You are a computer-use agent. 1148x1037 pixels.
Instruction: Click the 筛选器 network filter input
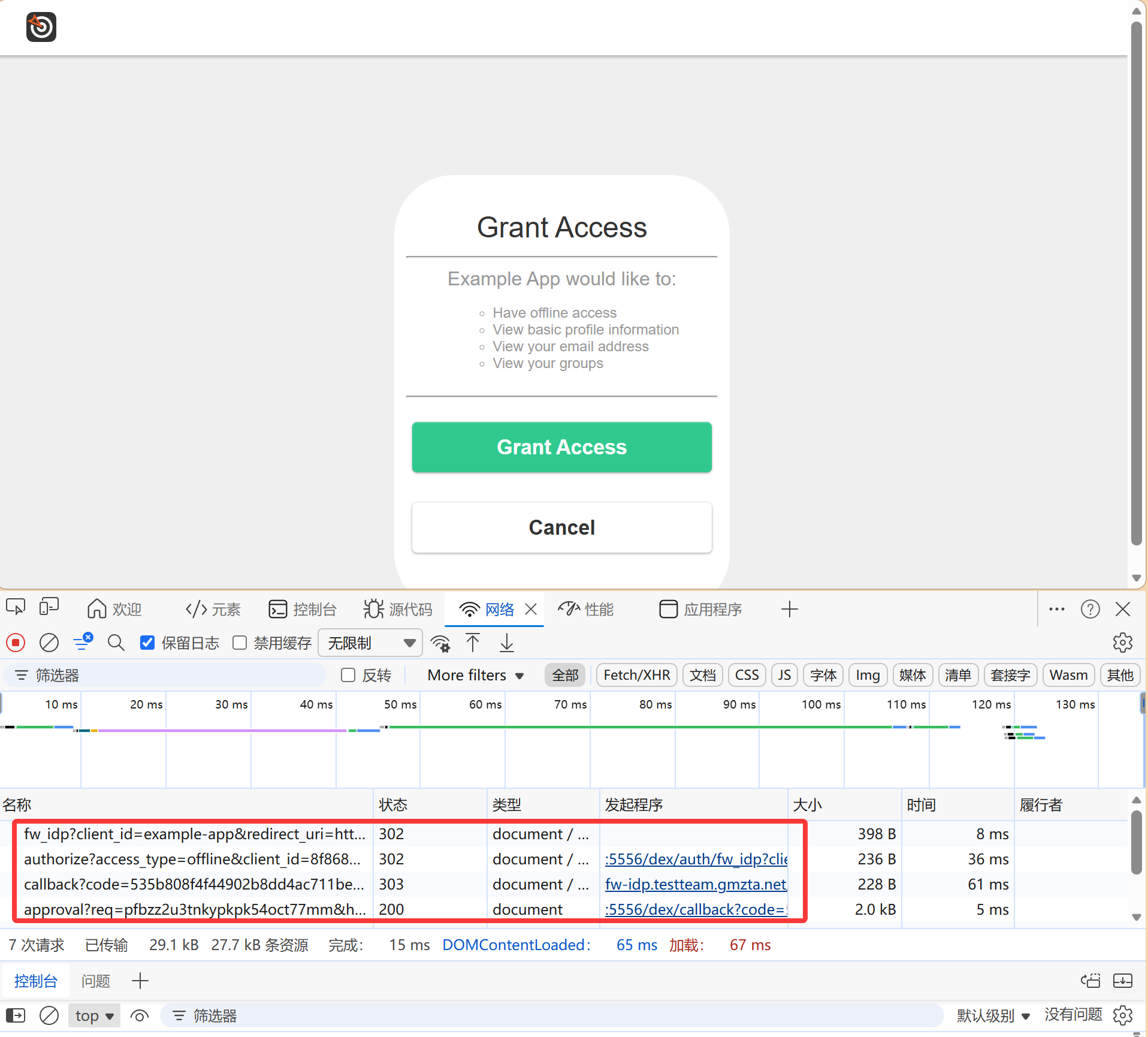tap(168, 676)
